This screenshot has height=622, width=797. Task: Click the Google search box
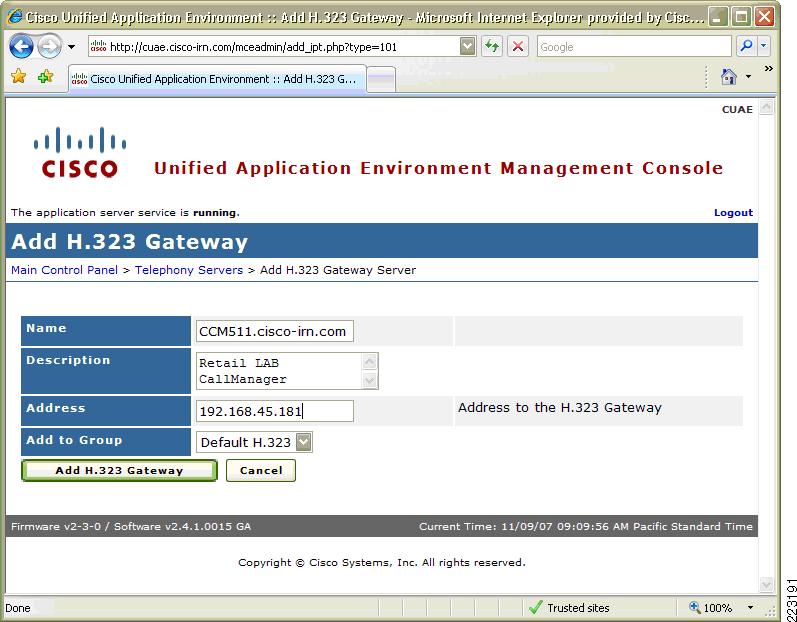tap(634, 47)
